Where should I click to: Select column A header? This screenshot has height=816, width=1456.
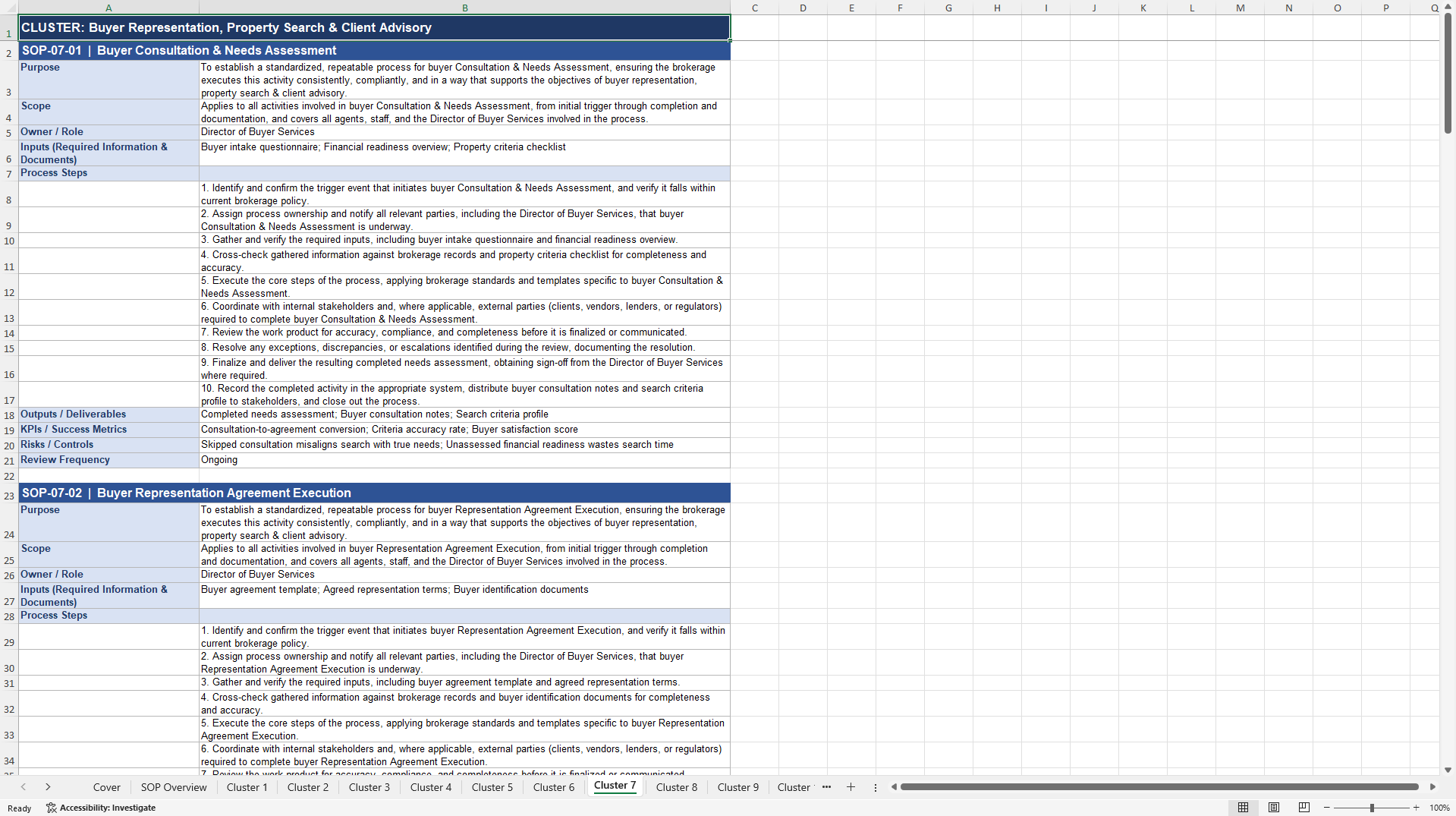[108, 8]
